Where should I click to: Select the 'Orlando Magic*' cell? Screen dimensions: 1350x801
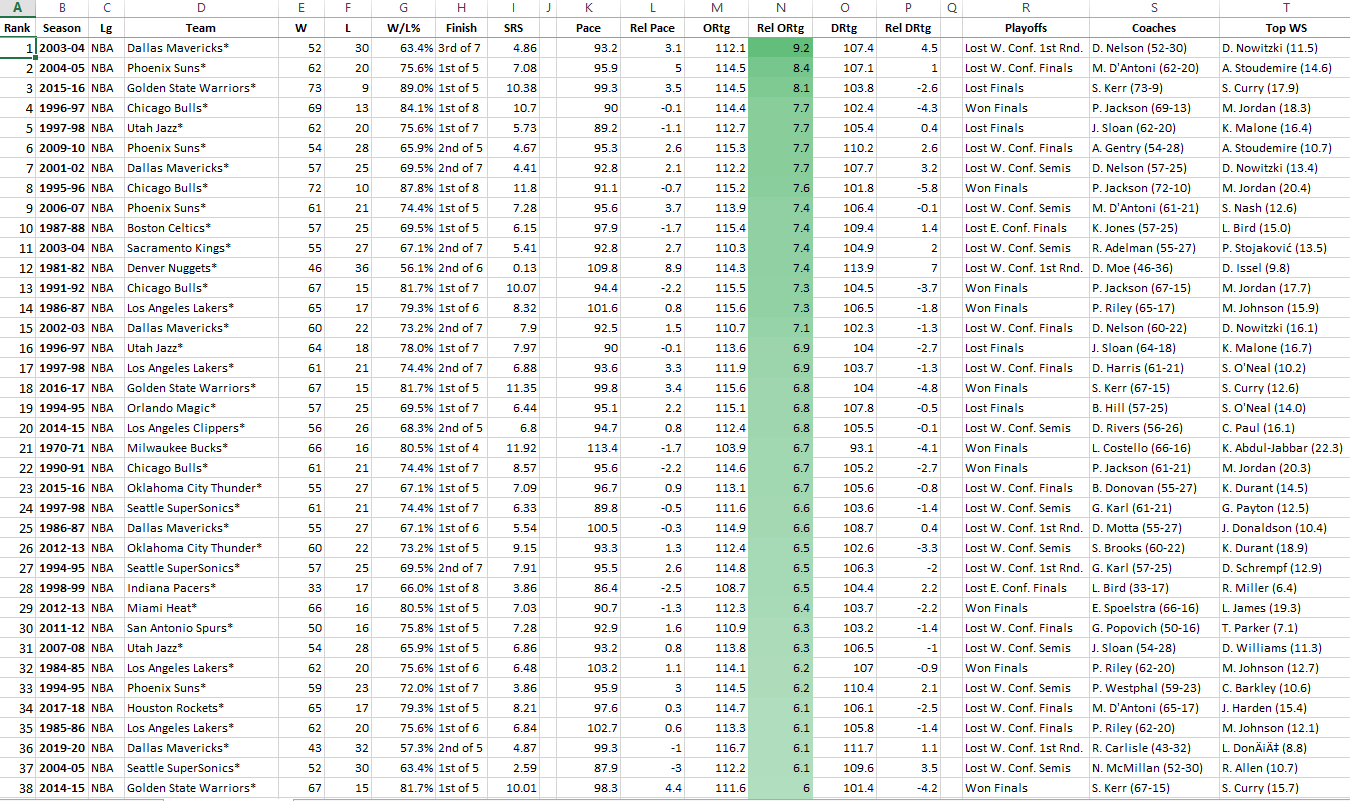coord(200,408)
